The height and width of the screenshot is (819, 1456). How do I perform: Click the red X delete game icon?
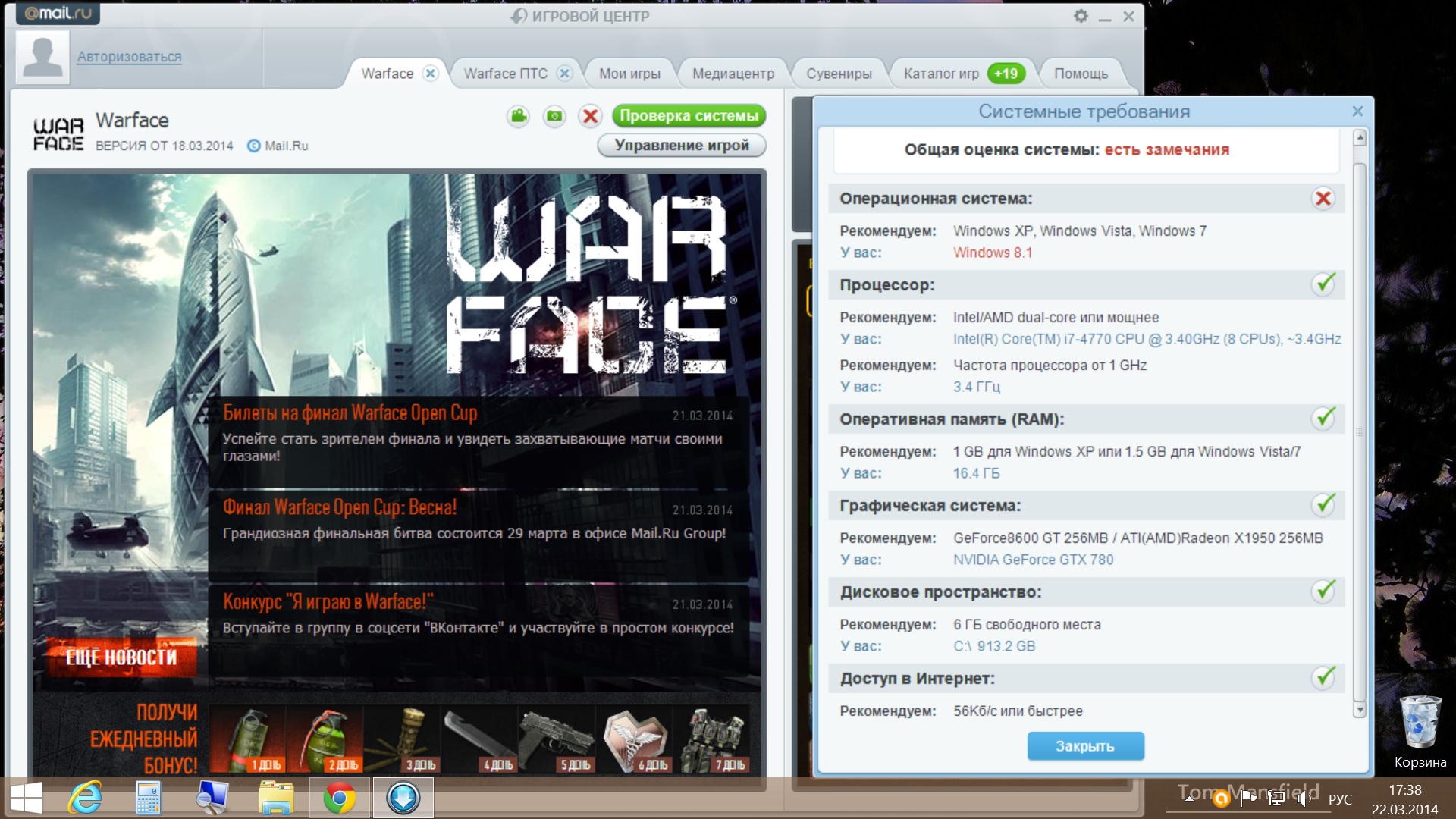coord(590,116)
